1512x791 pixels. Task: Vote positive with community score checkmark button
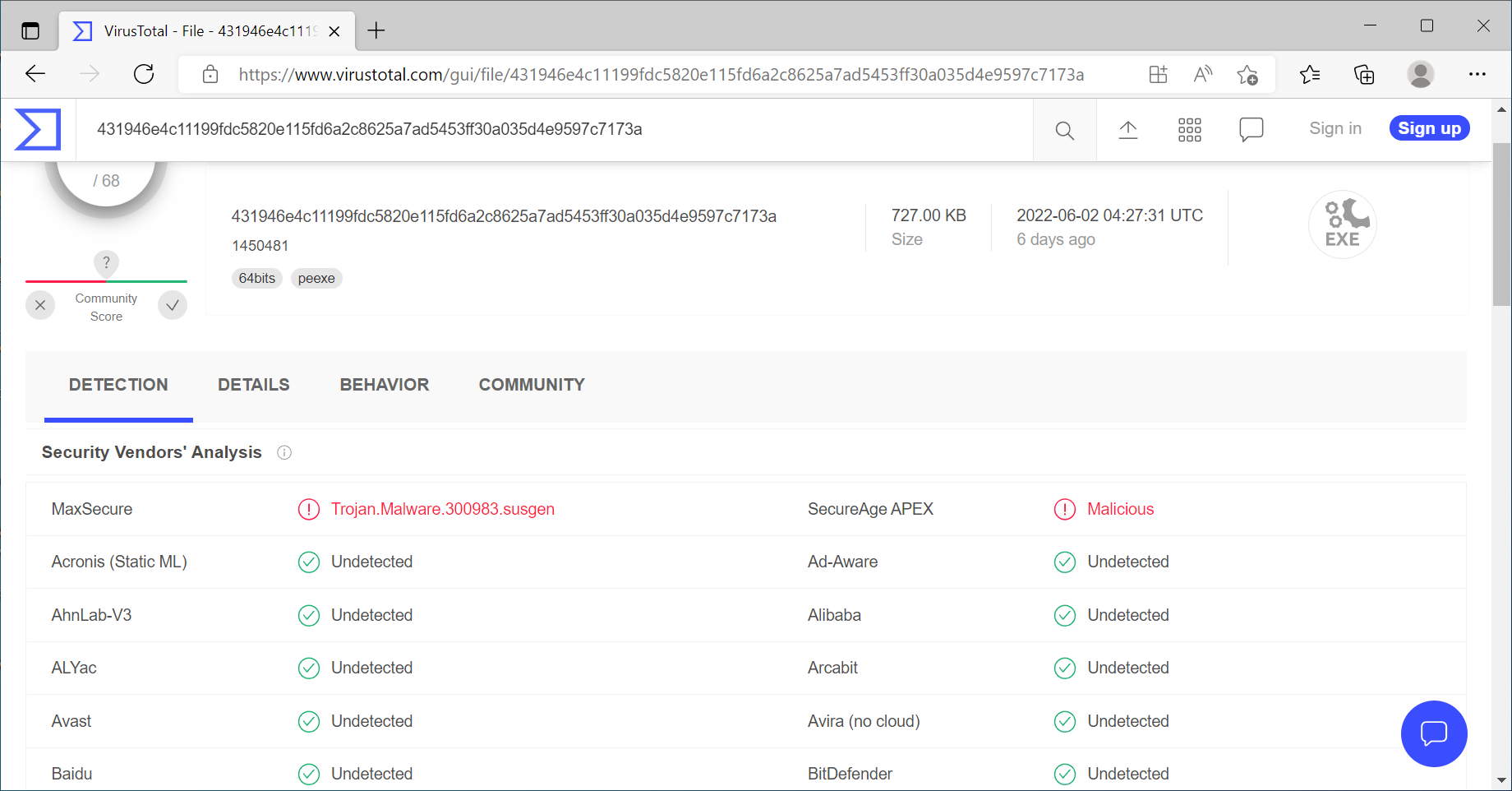pos(173,305)
